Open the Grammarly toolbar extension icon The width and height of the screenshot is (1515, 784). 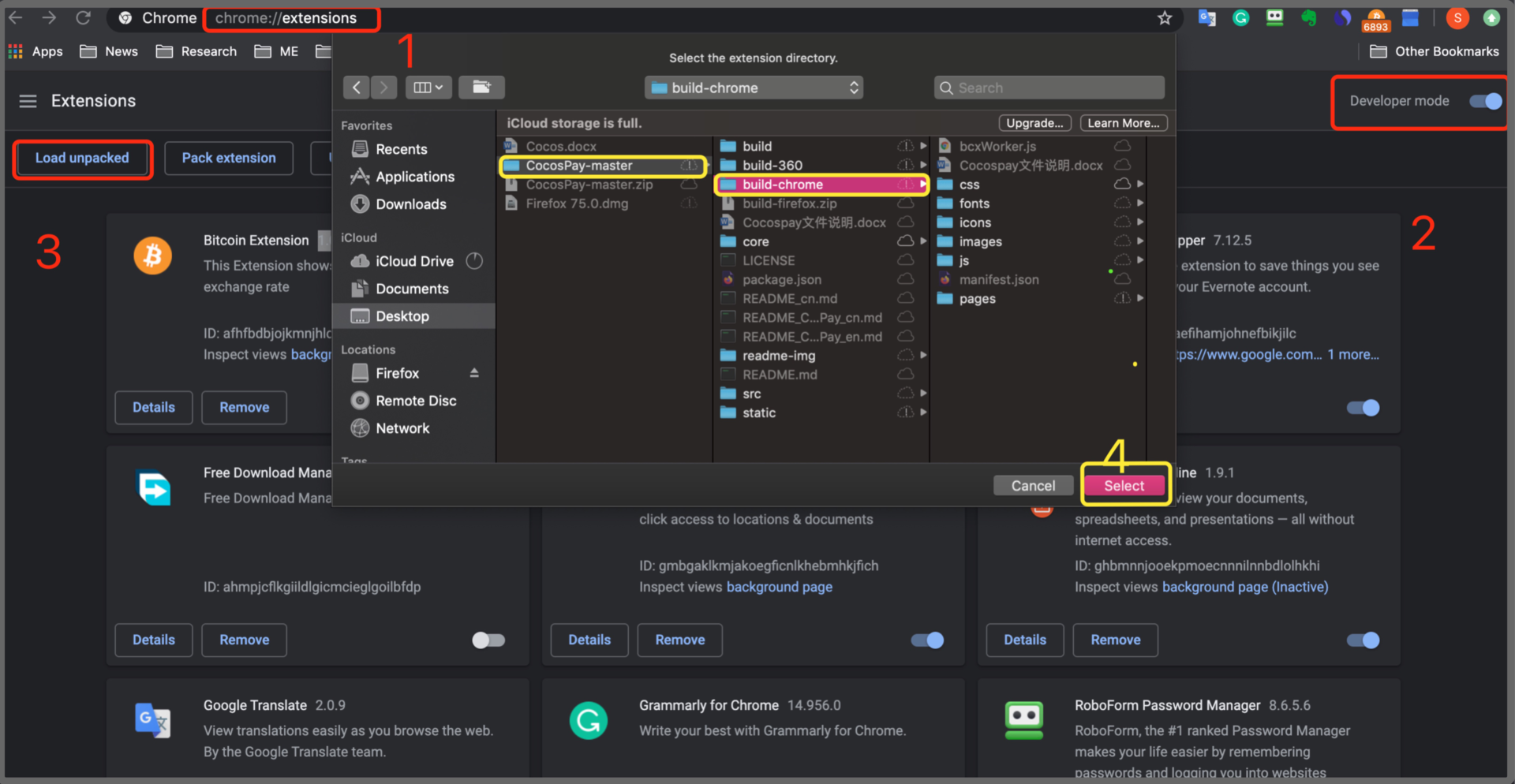pyautogui.click(x=1241, y=17)
